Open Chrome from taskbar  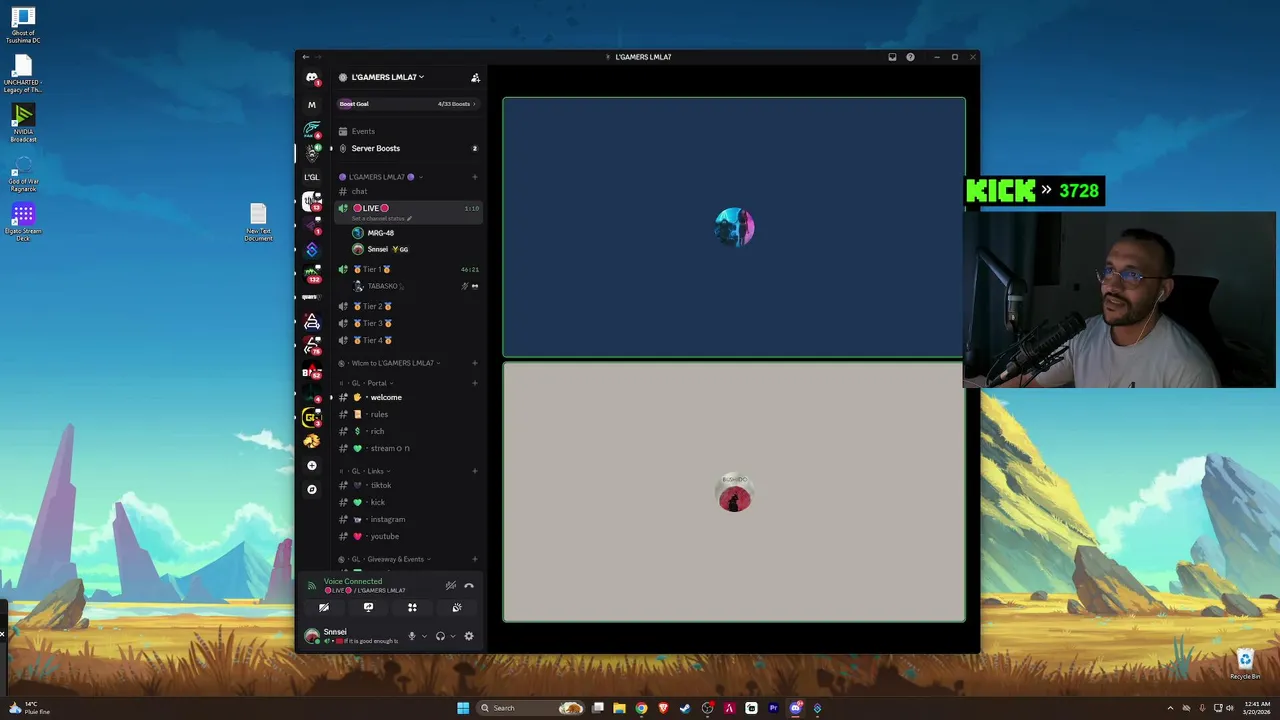coord(641,708)
